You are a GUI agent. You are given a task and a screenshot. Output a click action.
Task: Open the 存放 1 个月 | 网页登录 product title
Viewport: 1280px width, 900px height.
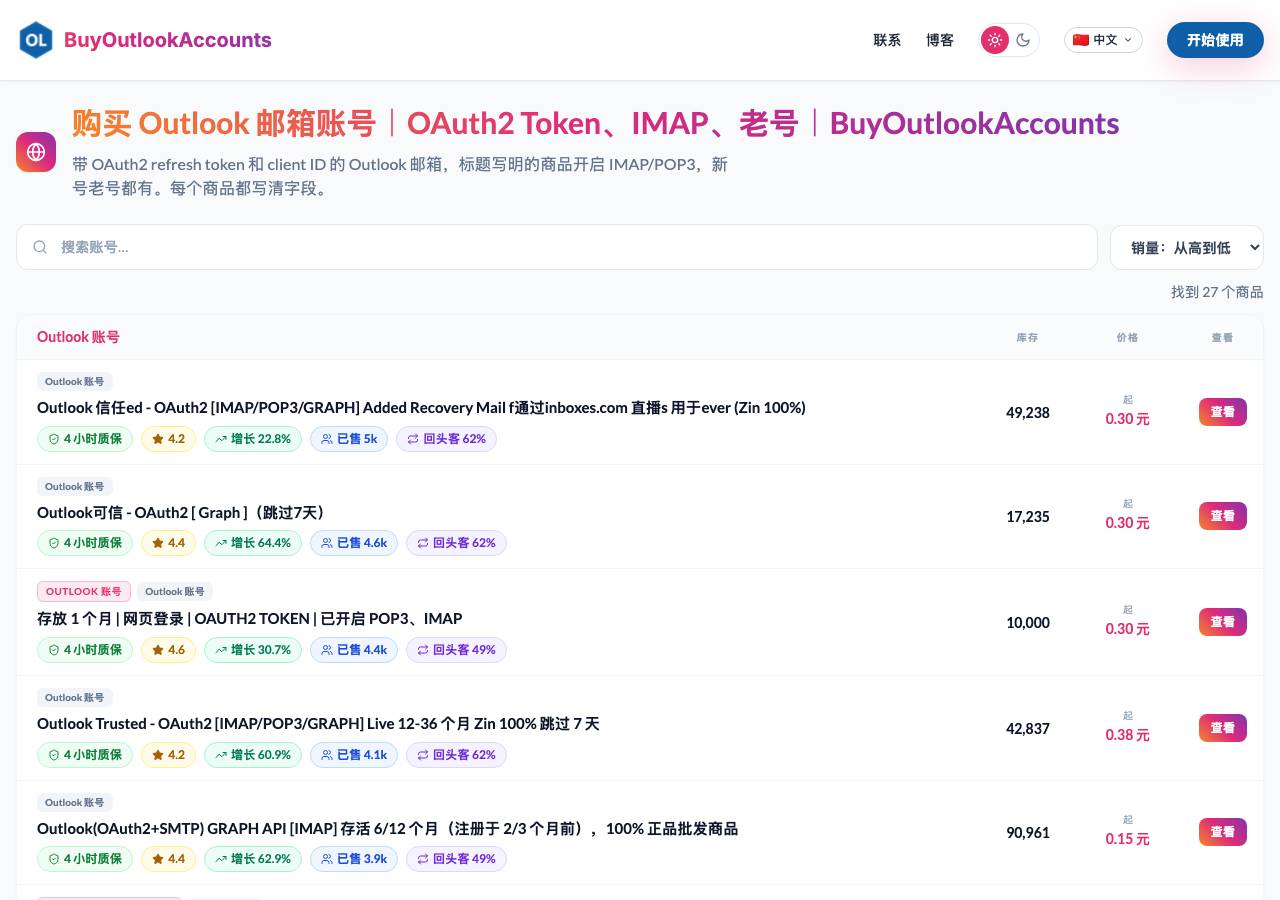[250, 619]
